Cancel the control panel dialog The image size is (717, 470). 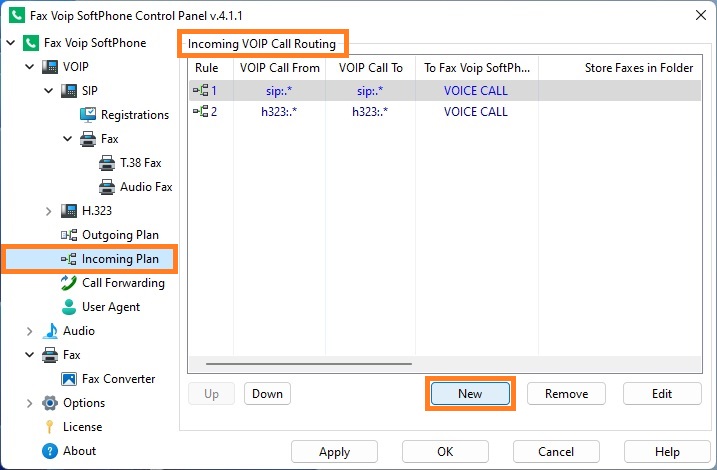[x=556, y=452]
